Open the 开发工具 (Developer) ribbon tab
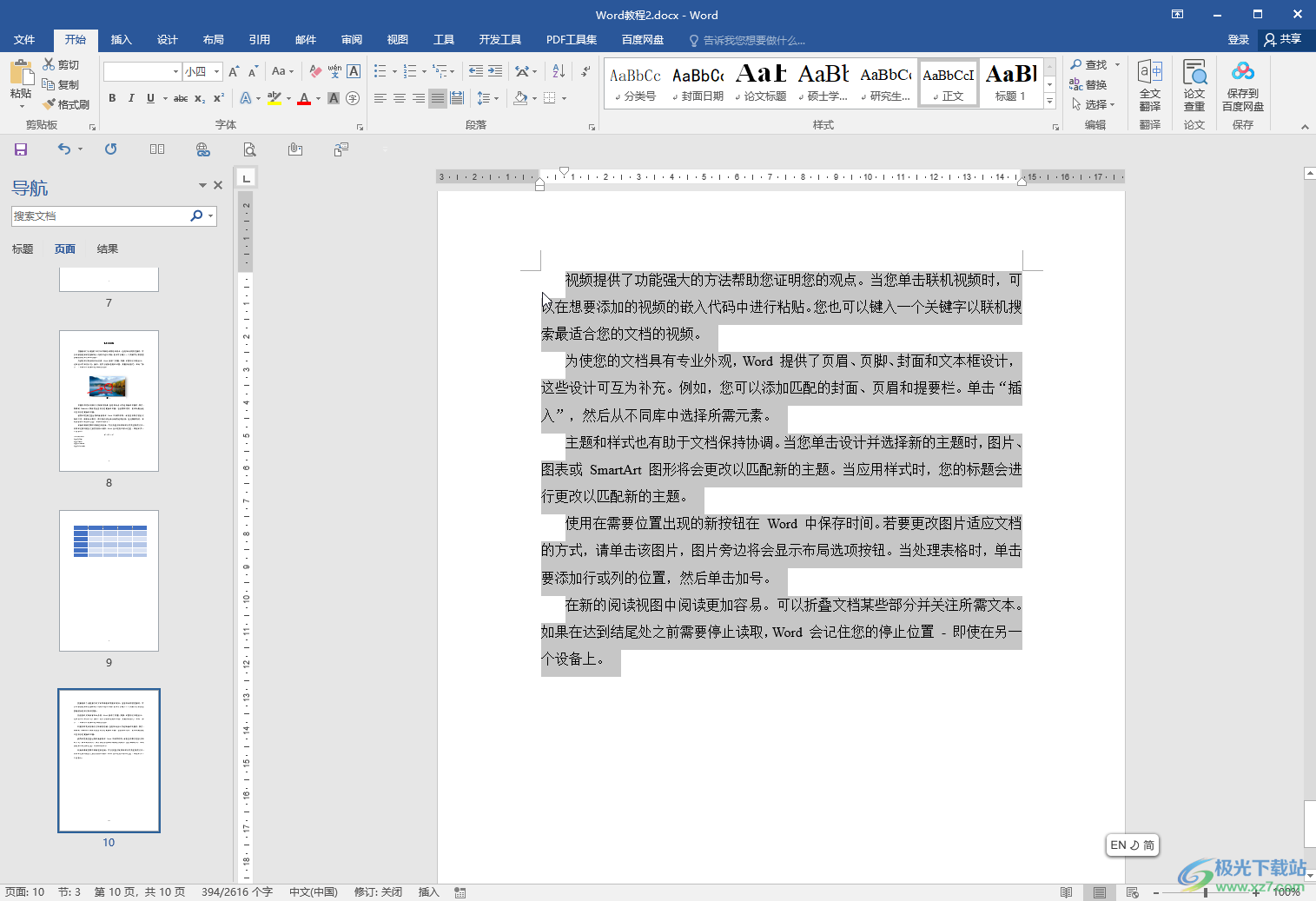Image resolution: width=1316 pixels, height=901 pixels. click(499, 40)
